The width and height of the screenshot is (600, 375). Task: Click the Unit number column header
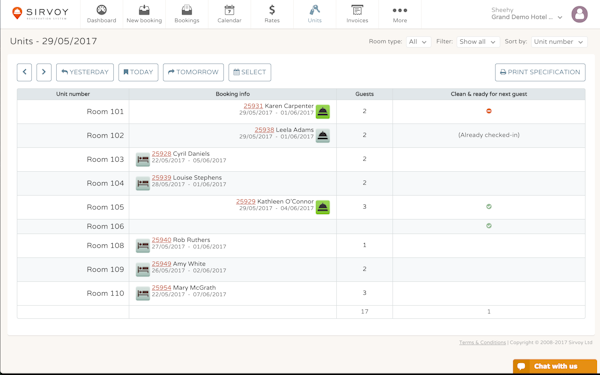[x=73, y=94]
